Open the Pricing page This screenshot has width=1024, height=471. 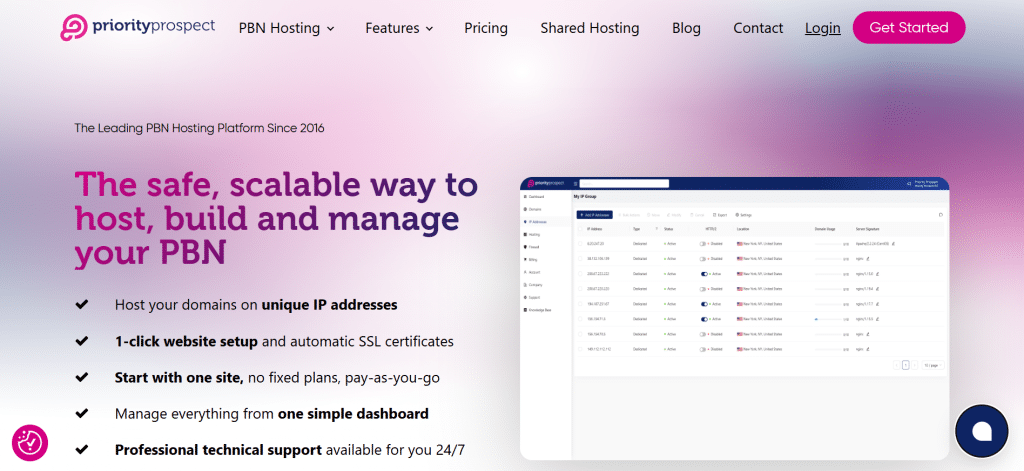(x=486, y=28)
